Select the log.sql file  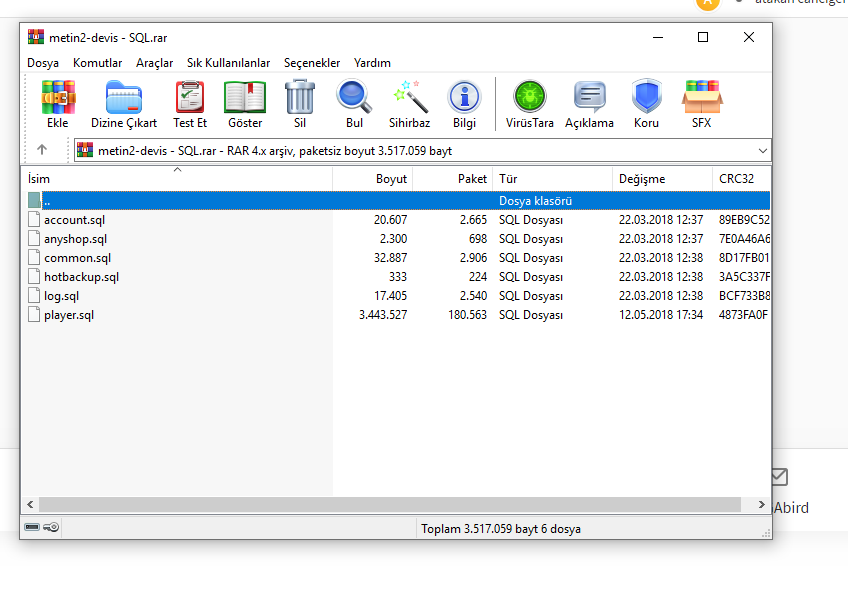[62, 296]
